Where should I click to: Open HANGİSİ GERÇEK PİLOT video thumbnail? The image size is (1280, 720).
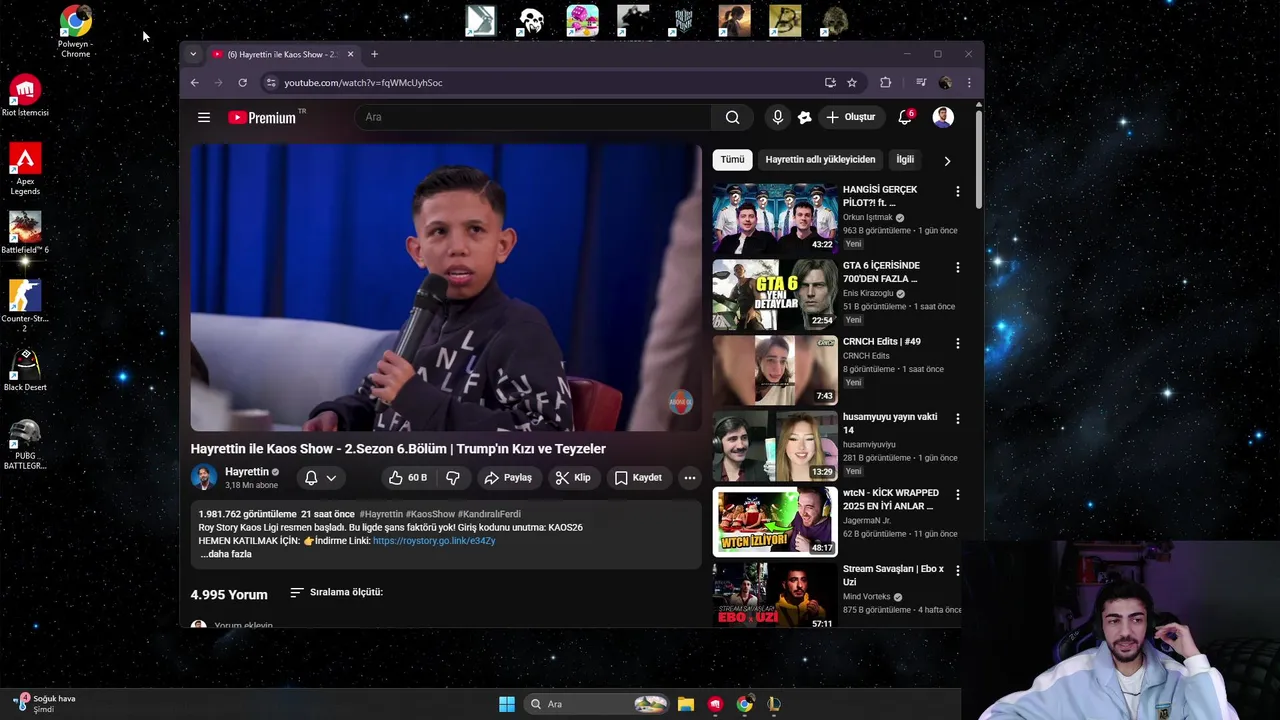[775, 217]
